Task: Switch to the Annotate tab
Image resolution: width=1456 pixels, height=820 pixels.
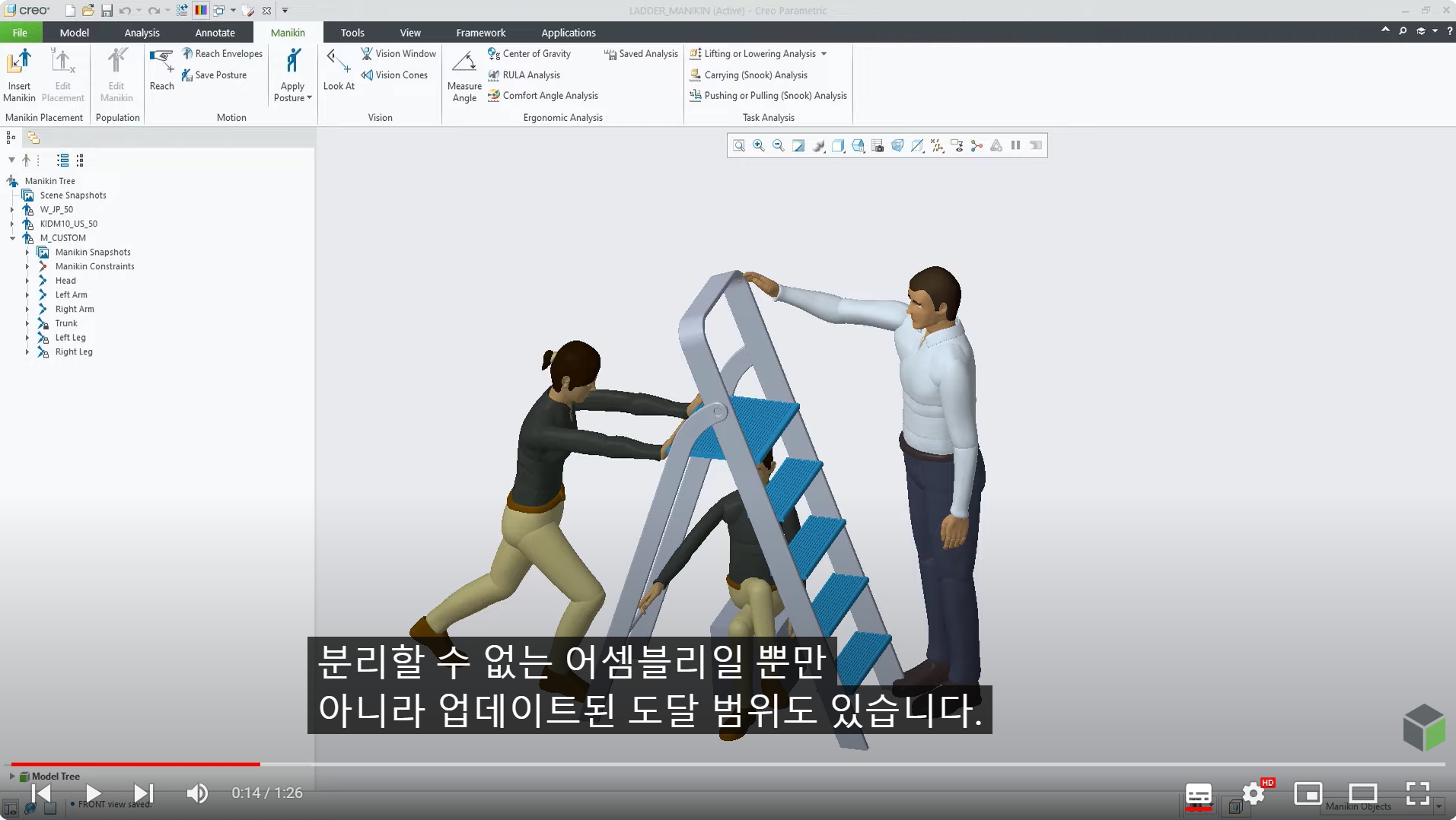Action: click(x=215, y=33)
